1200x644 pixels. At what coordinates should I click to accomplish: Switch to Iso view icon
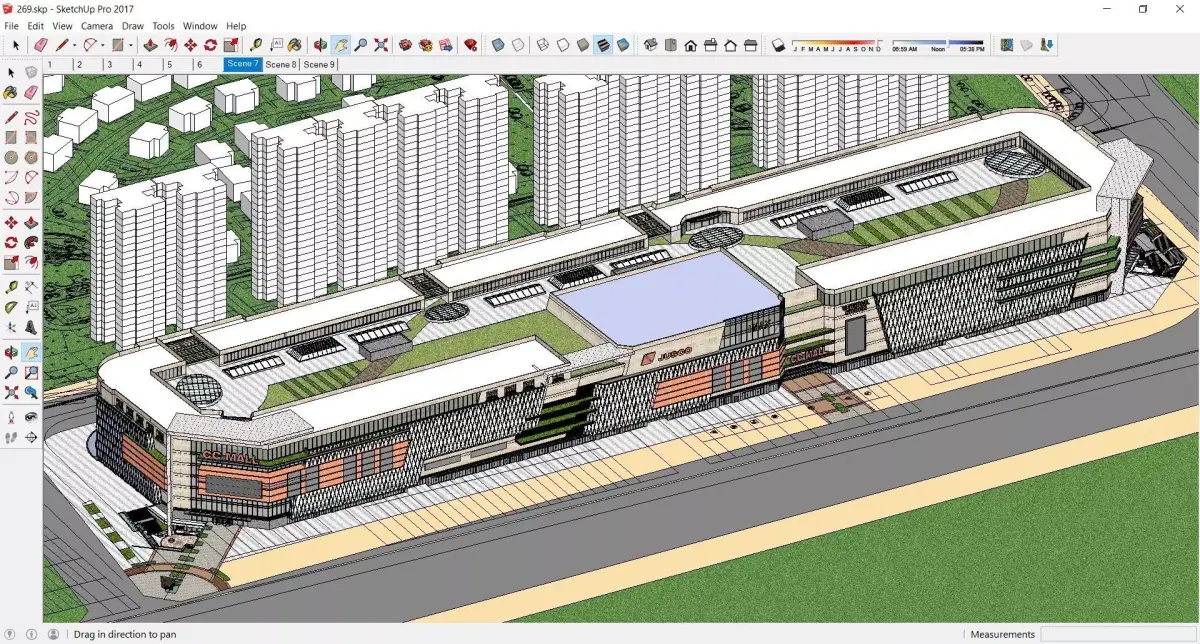[650, 45]
